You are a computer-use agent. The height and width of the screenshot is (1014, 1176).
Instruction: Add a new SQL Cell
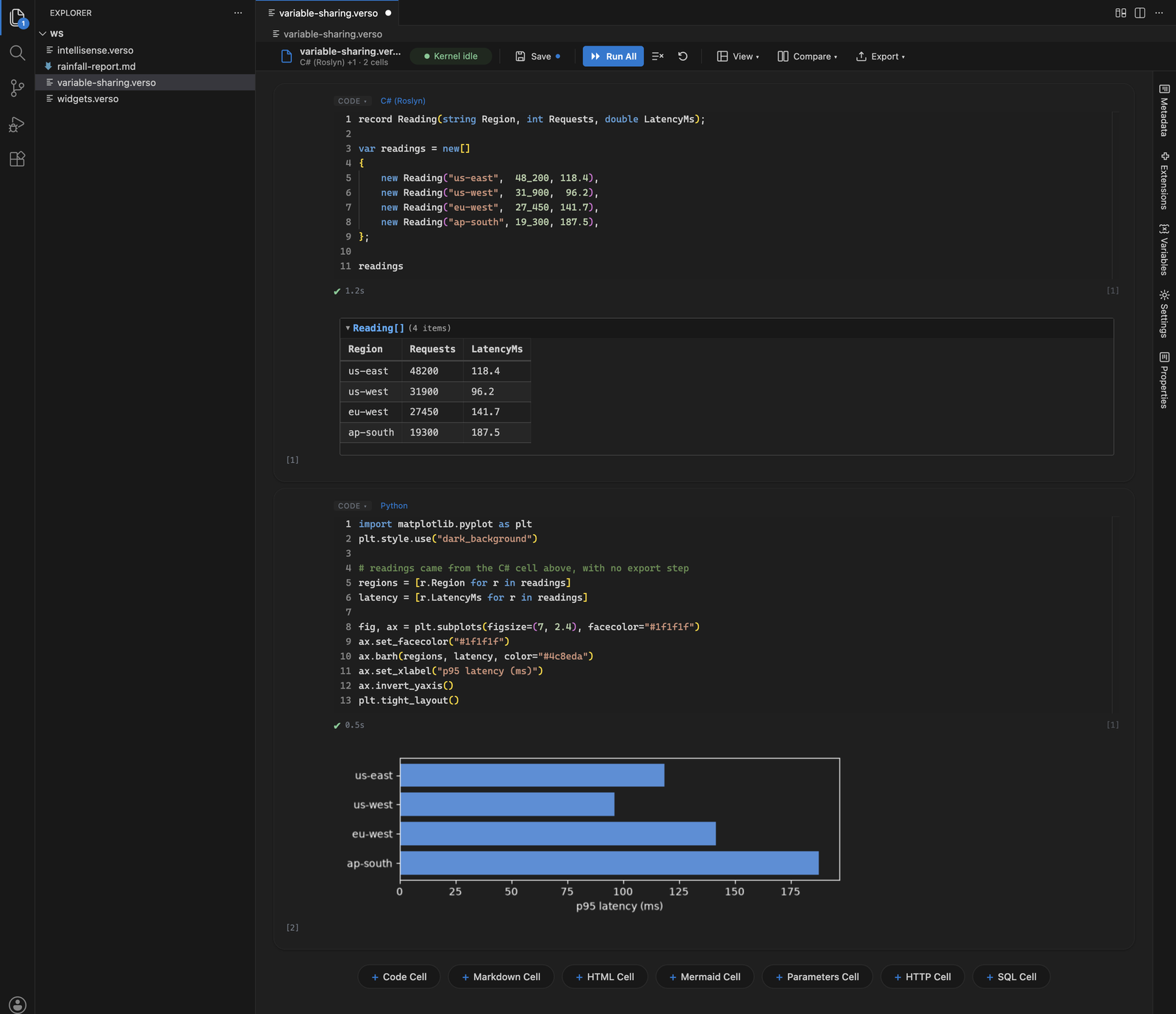point(1011,977)
